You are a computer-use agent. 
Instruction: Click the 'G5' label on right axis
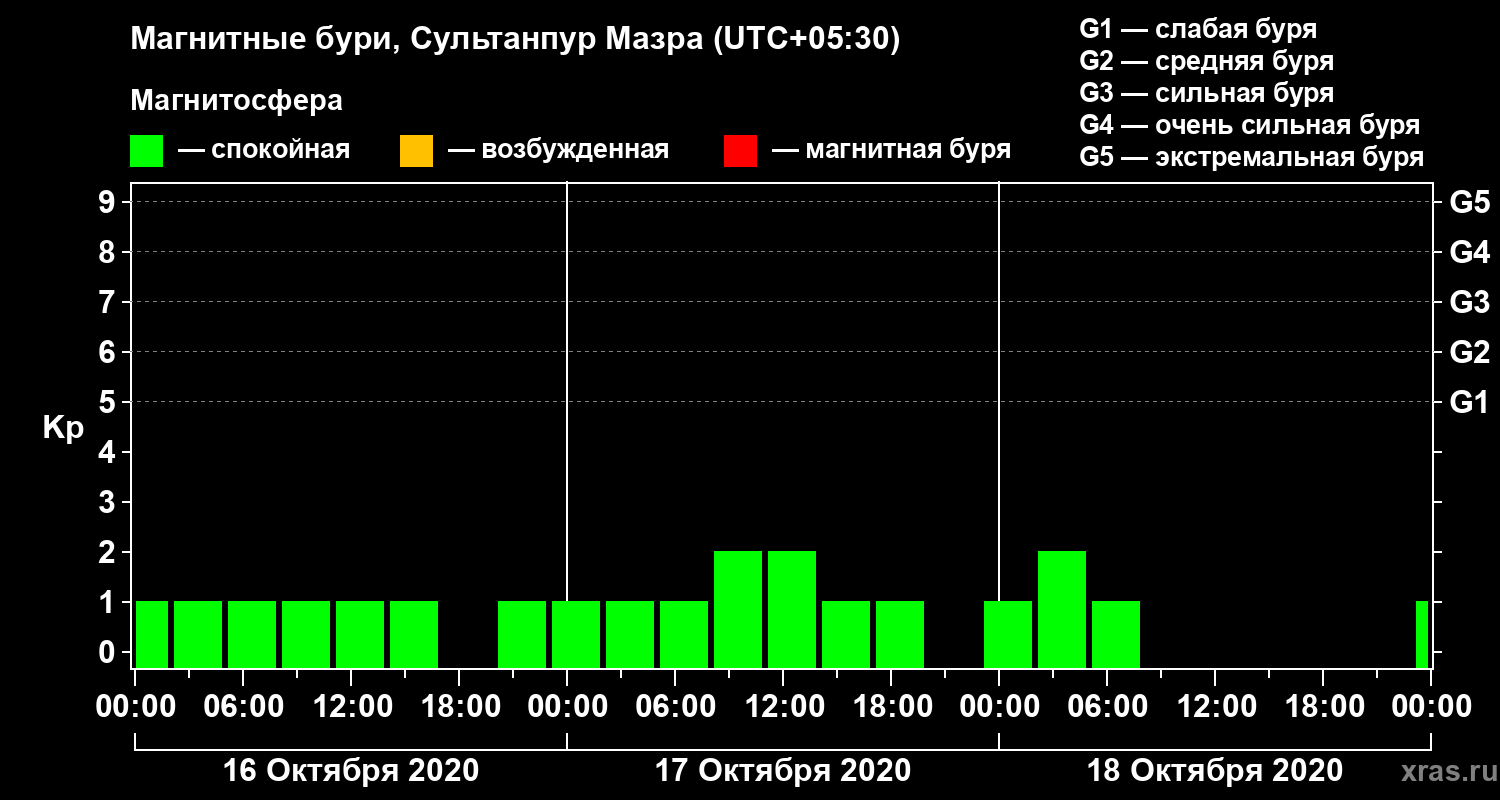(1469, 202)
